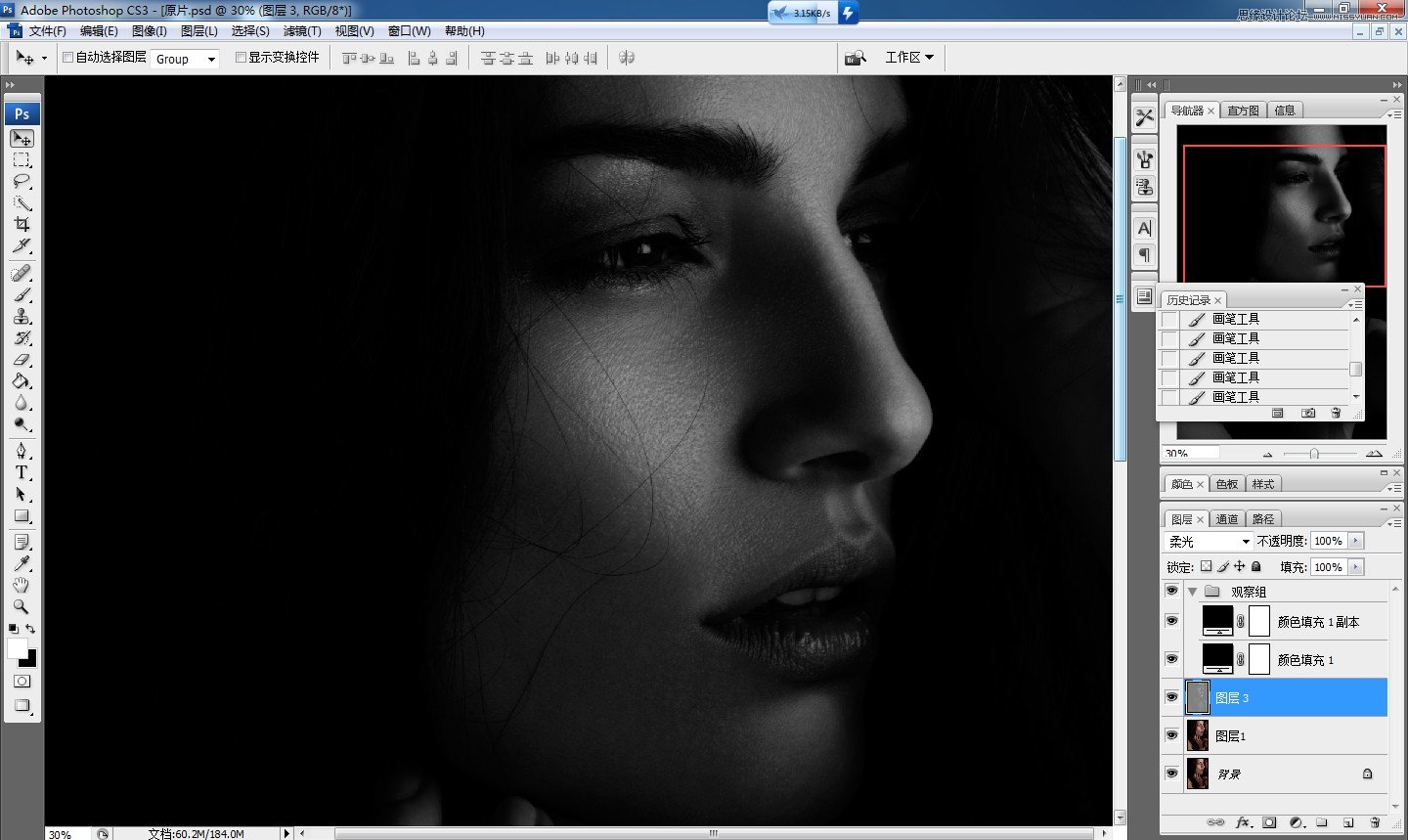The image size is (1408, 840).
Task: Open the 不透明度 opacity slider arrow
Action: point(1355,541)
